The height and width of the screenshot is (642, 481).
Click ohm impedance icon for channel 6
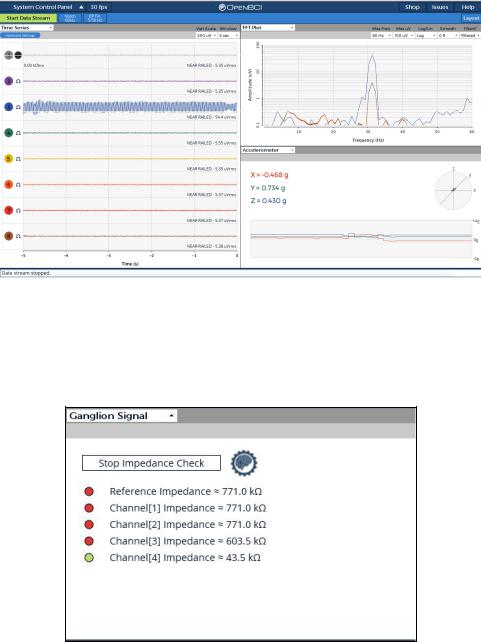coord(18,185)
